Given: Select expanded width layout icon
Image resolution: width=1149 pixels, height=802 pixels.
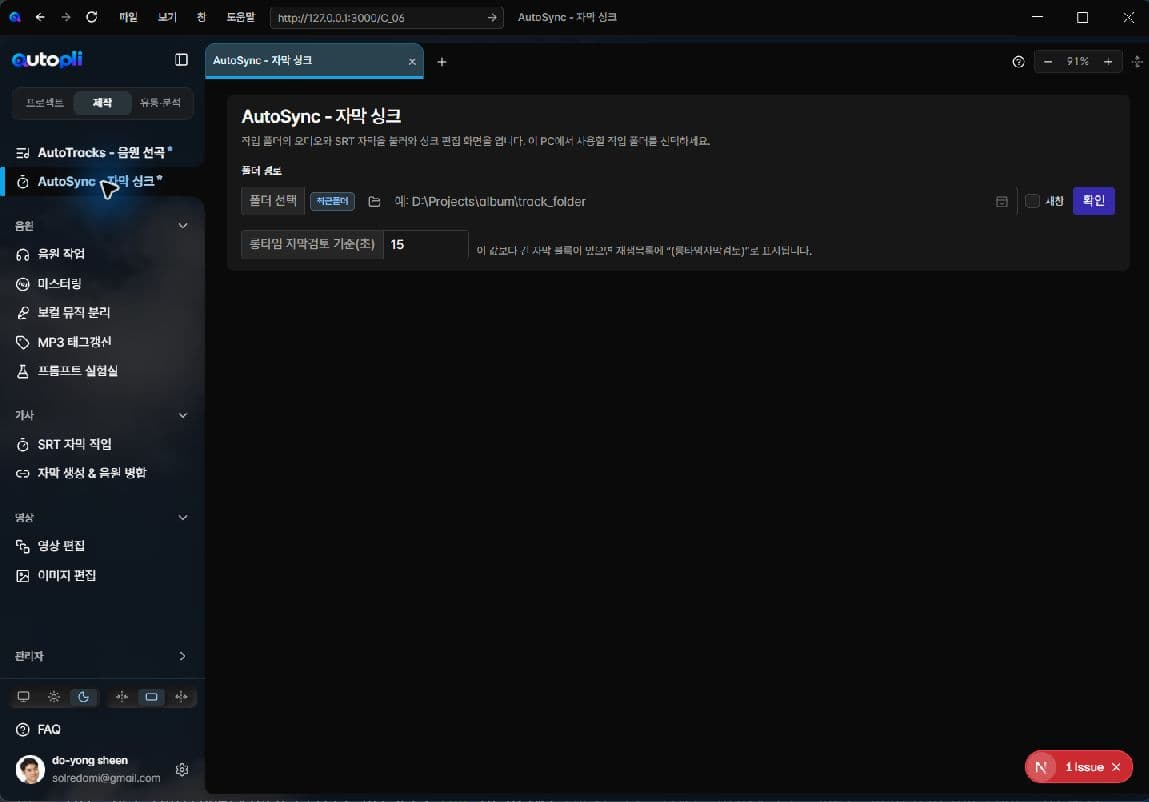Looking at the screenshot, I should click(x=181, y=696).
